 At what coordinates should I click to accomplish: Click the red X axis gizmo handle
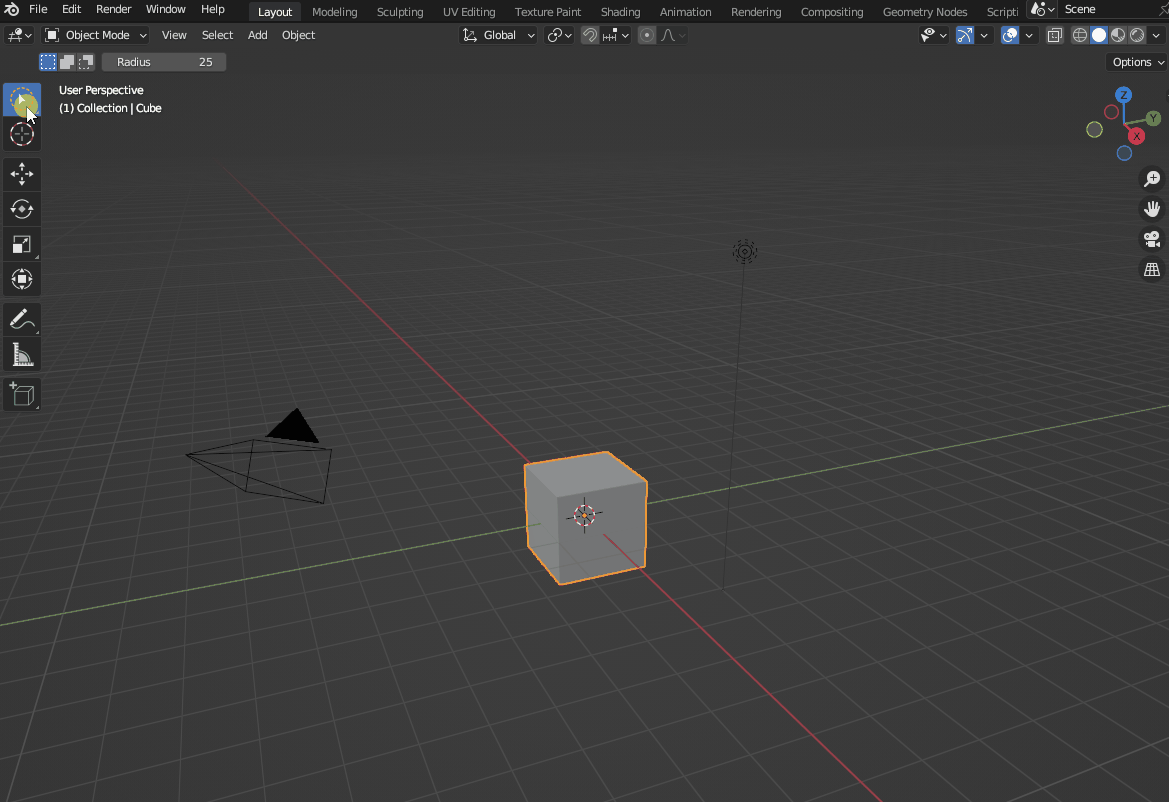(1136, 136)
